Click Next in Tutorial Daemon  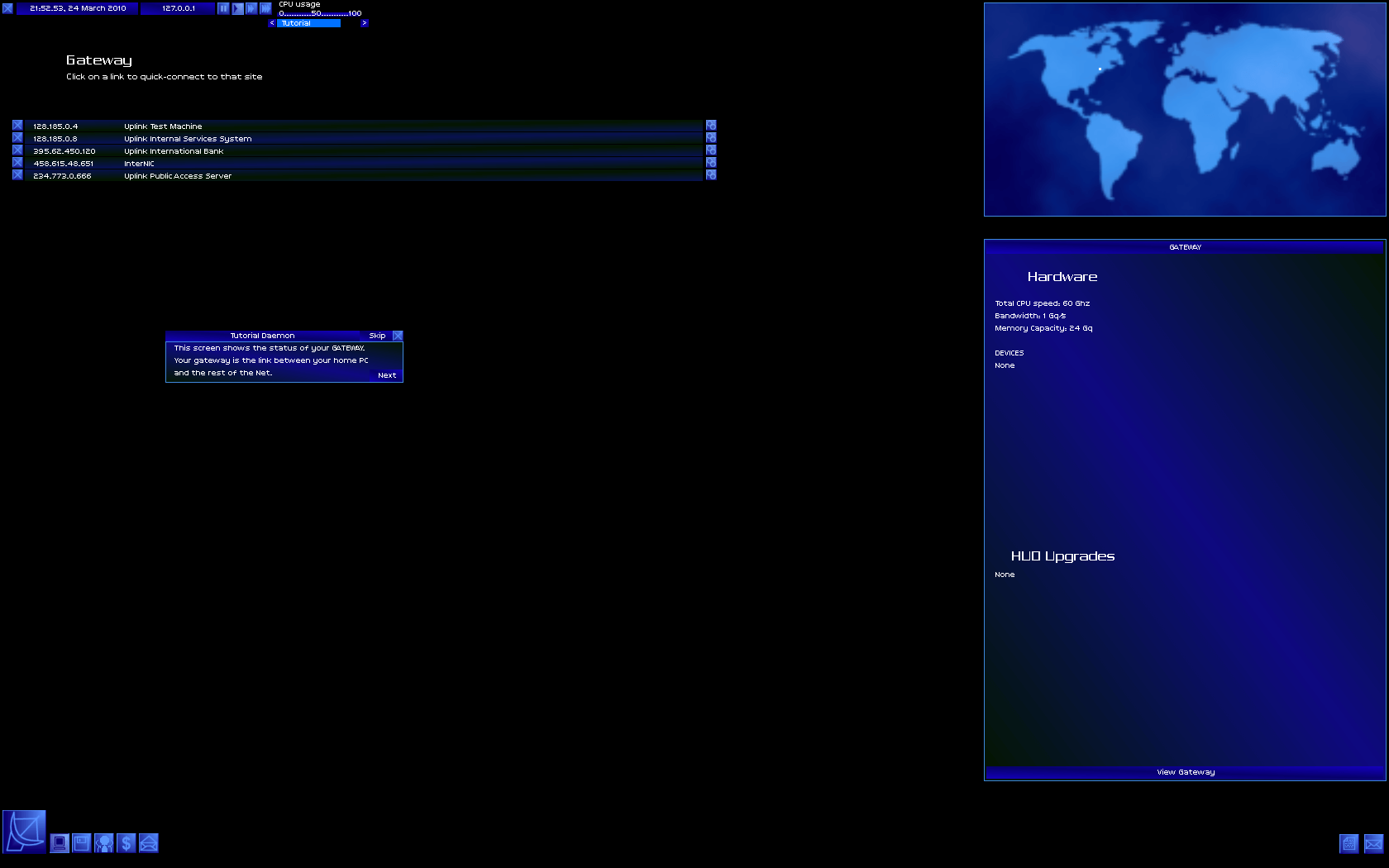pyautogui.click(x=387, y=375)
